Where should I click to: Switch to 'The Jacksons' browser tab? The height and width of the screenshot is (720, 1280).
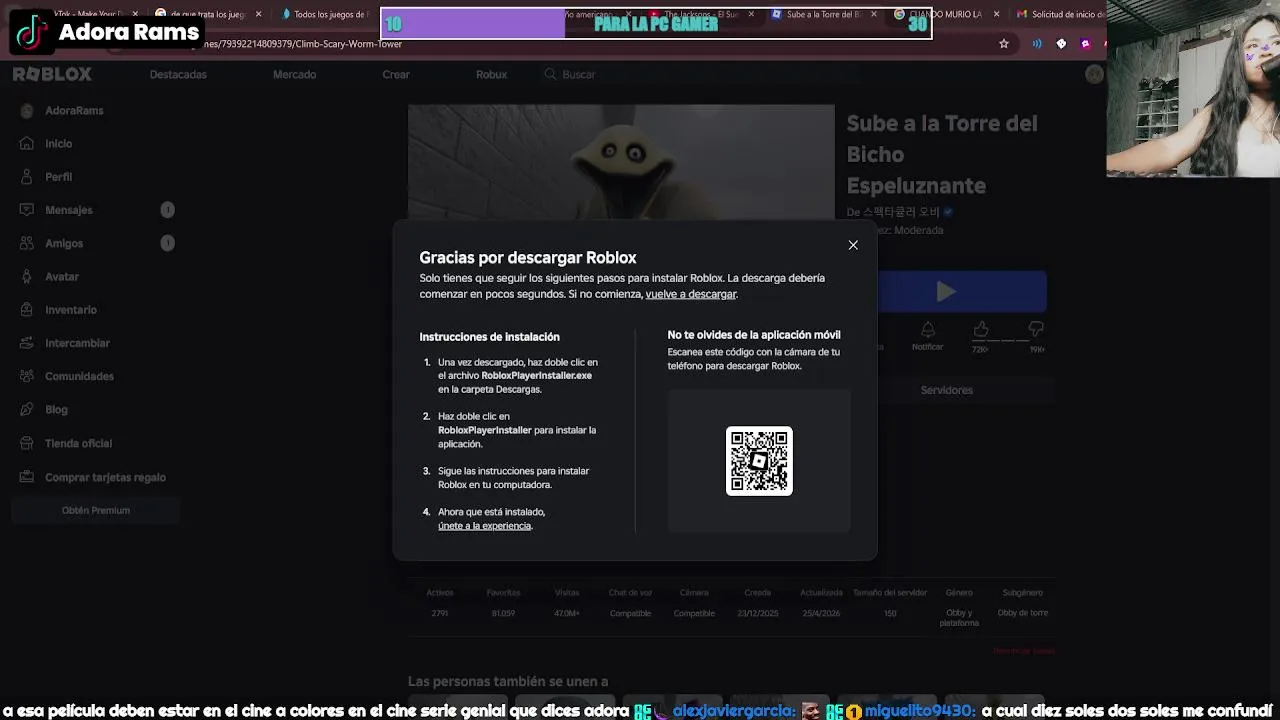click(695, 15)
